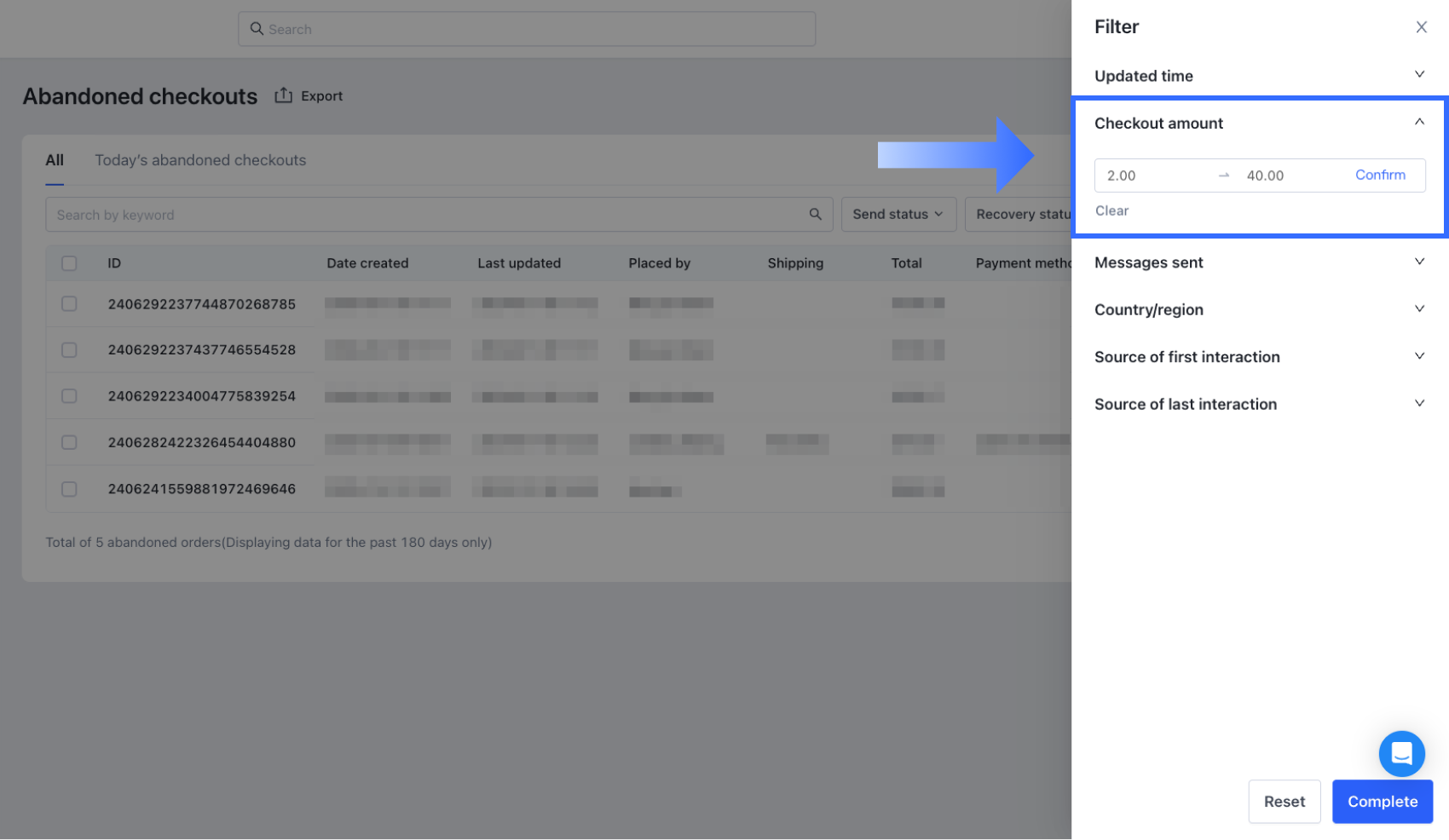Open the live chat support bubble
Screen dimensions: 1449x840
(x=1401, y=753)
